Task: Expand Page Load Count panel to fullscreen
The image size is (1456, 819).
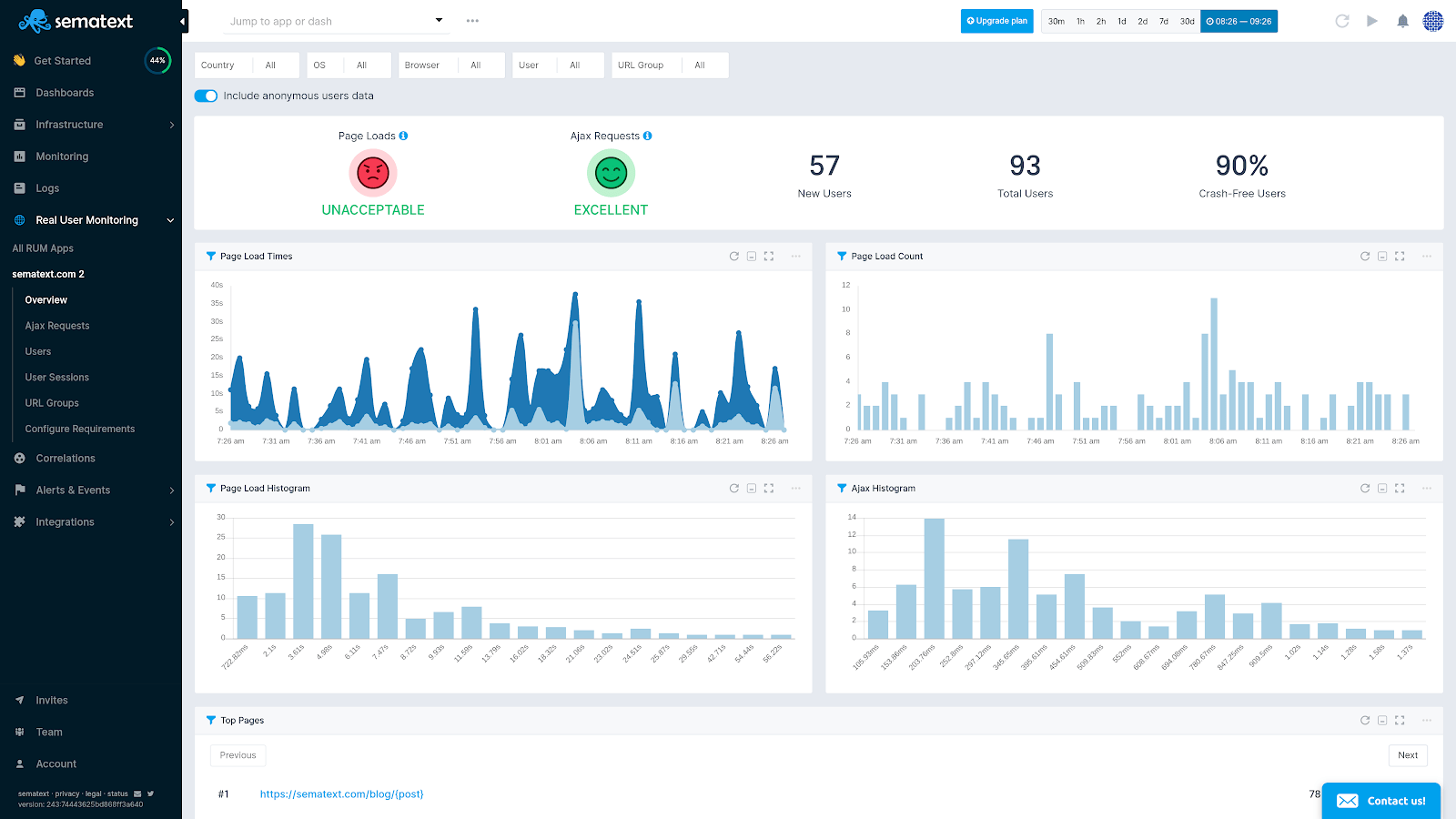Action: click(1400, 257)
